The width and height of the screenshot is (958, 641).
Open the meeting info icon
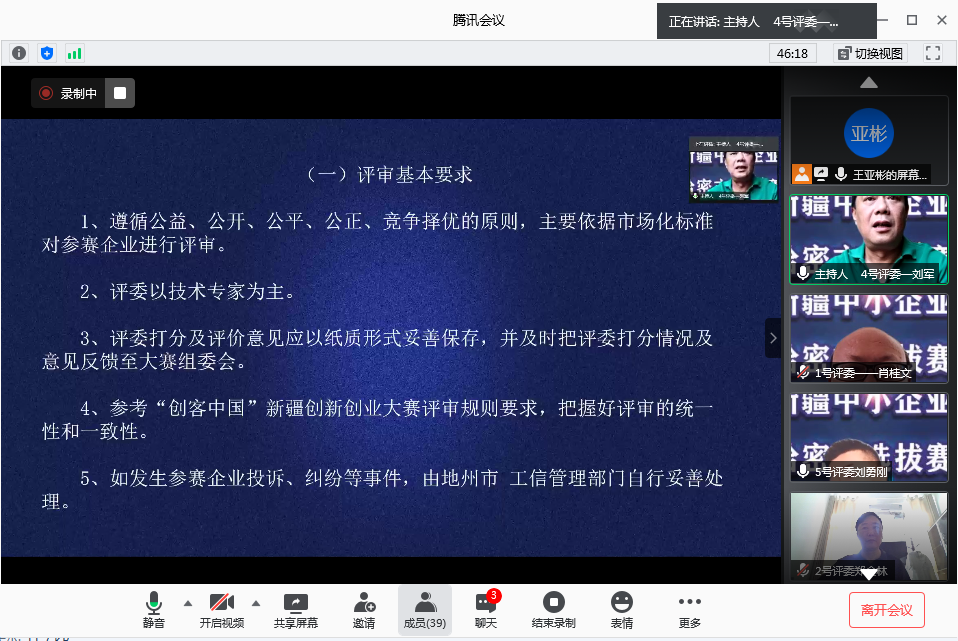point(19,53)
